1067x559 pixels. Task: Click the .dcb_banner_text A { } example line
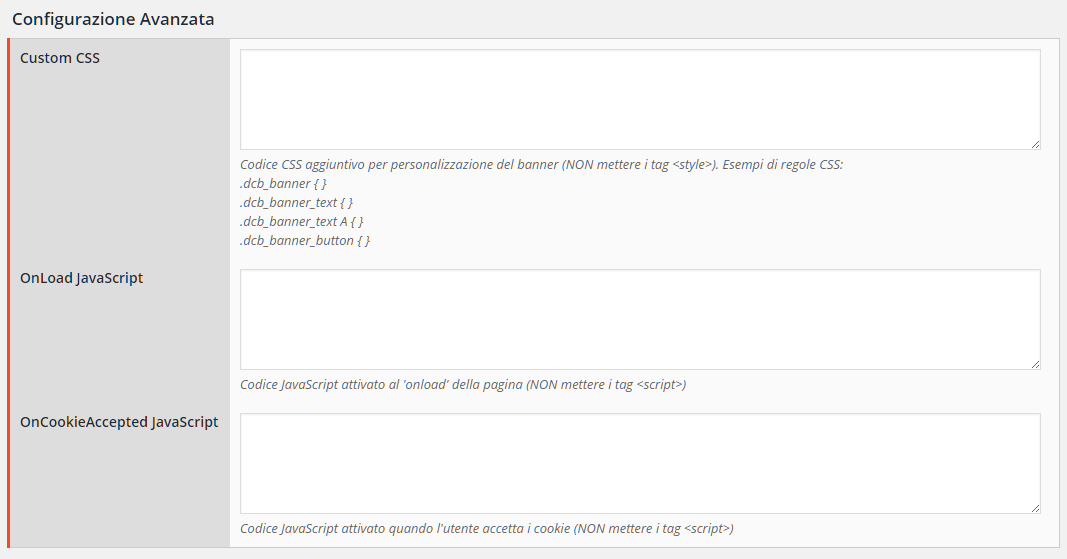click(301, 221)
